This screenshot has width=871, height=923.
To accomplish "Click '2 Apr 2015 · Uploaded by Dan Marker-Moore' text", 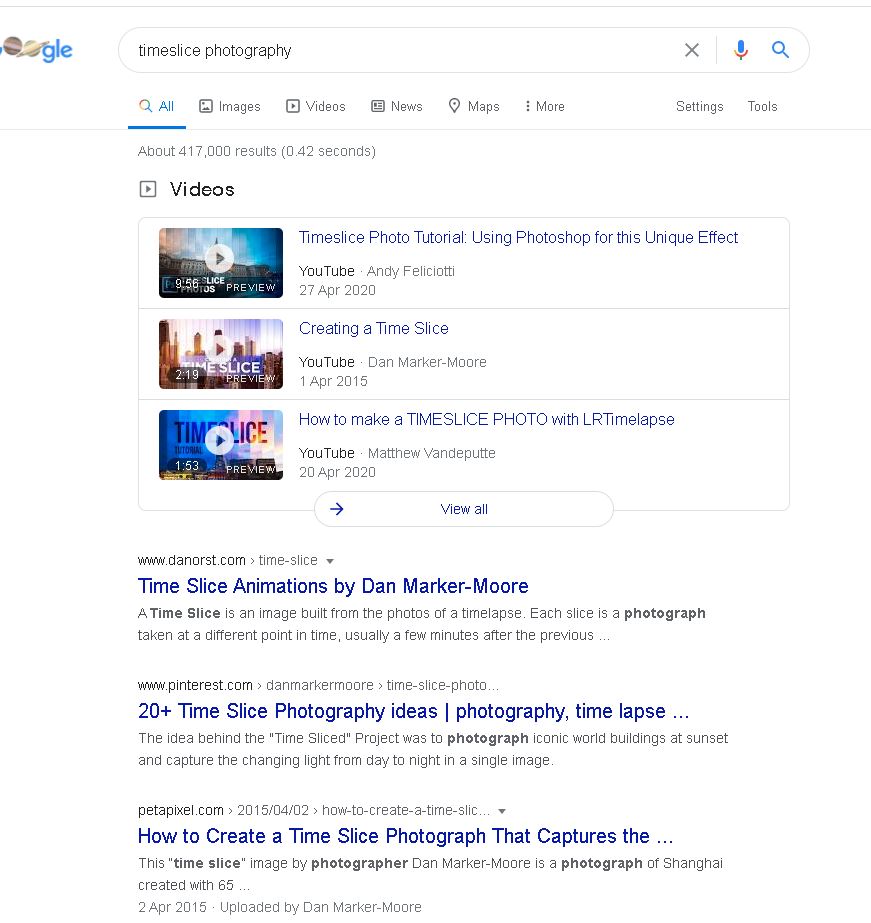I will coord(280,907).
